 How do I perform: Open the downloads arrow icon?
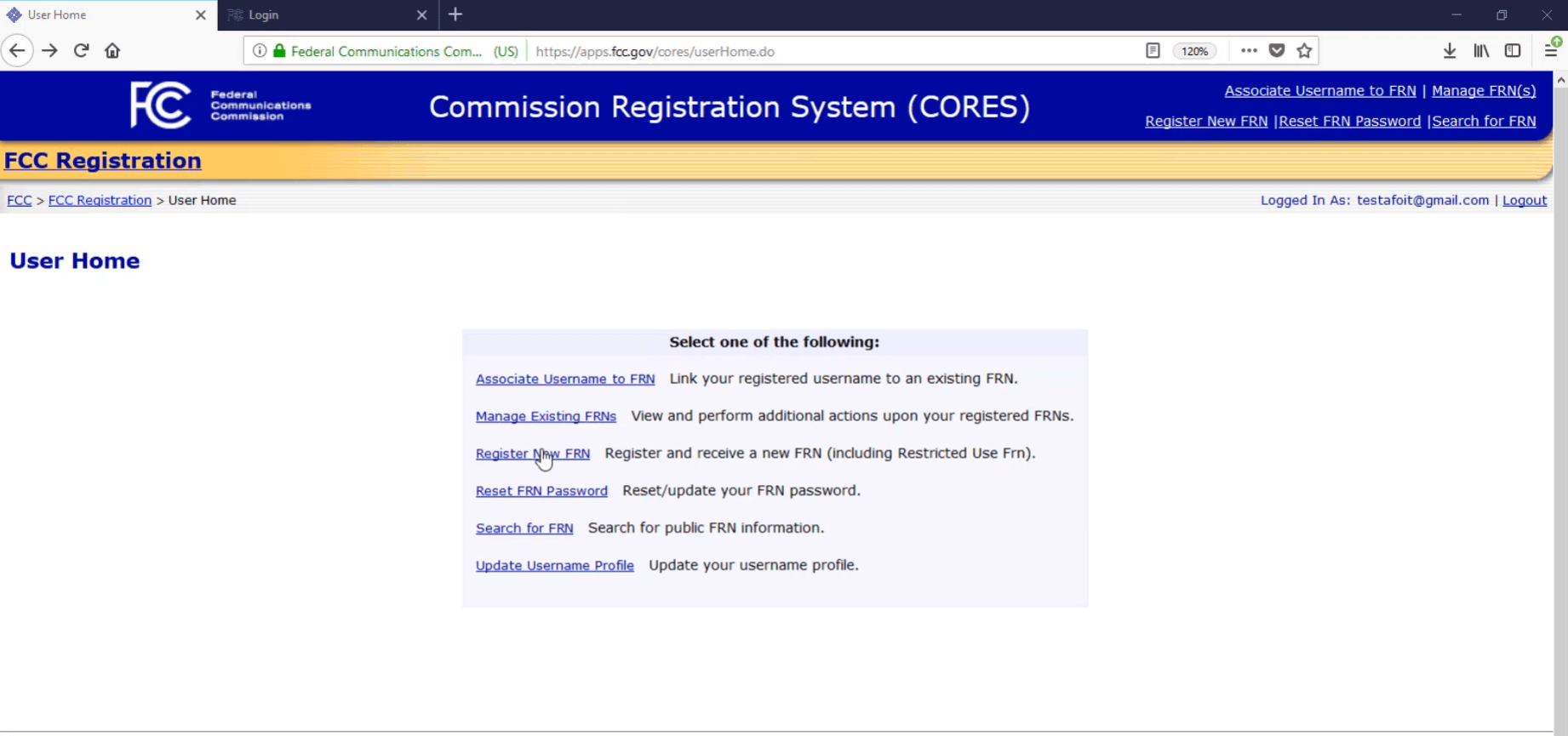tap(1450, 51)
